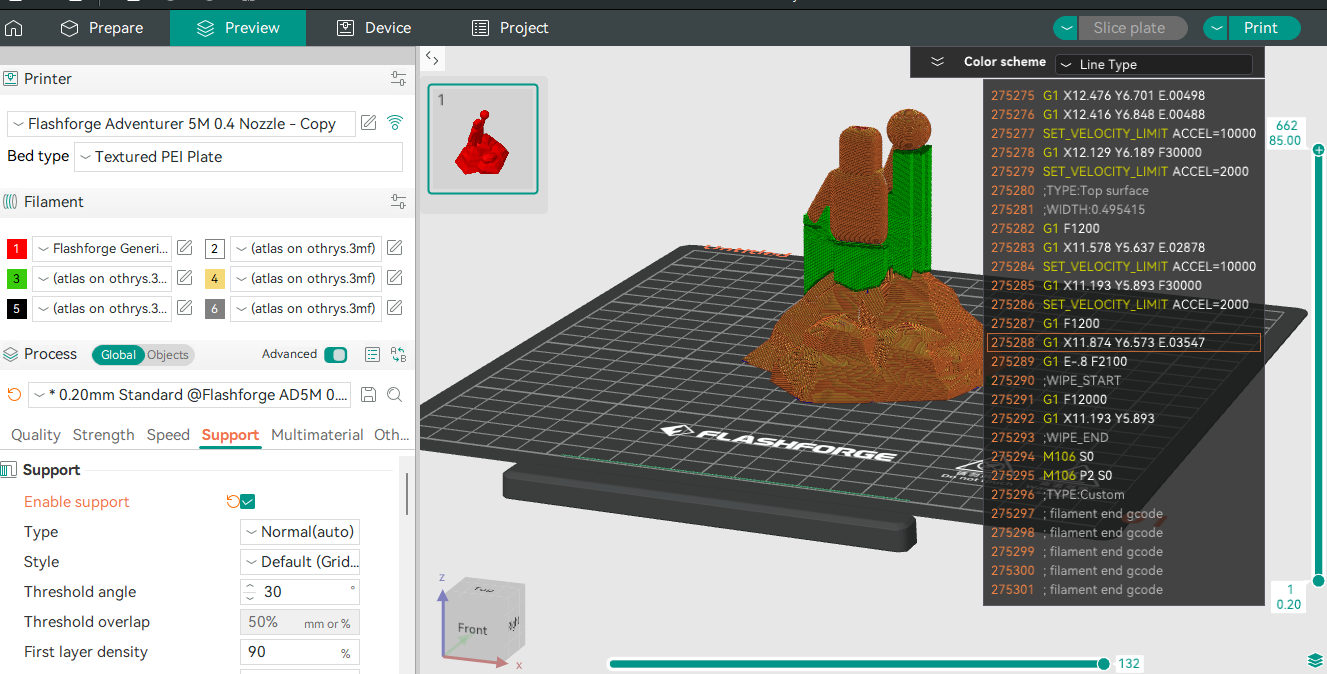Edit filament 3 preset

(185, 278)
